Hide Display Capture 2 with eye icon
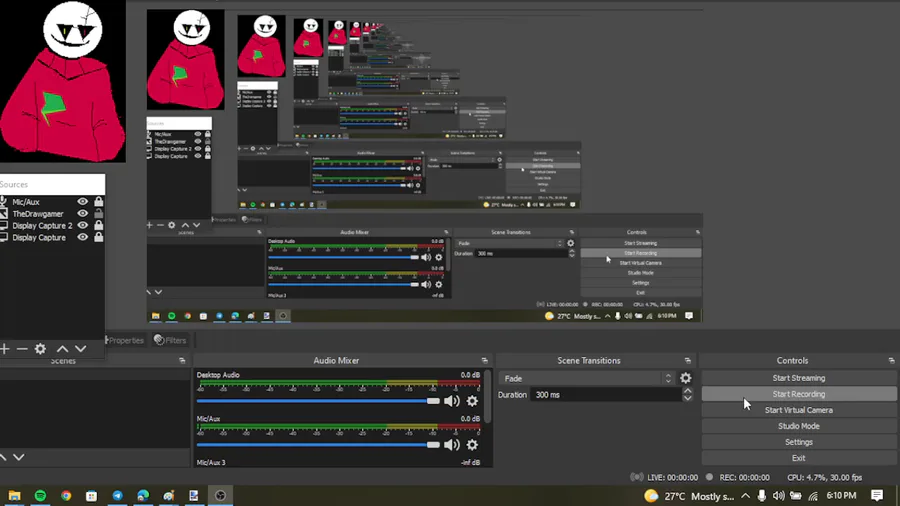This screenshot has width=900, height=506. pyautogui.click(x=83, y=225)
